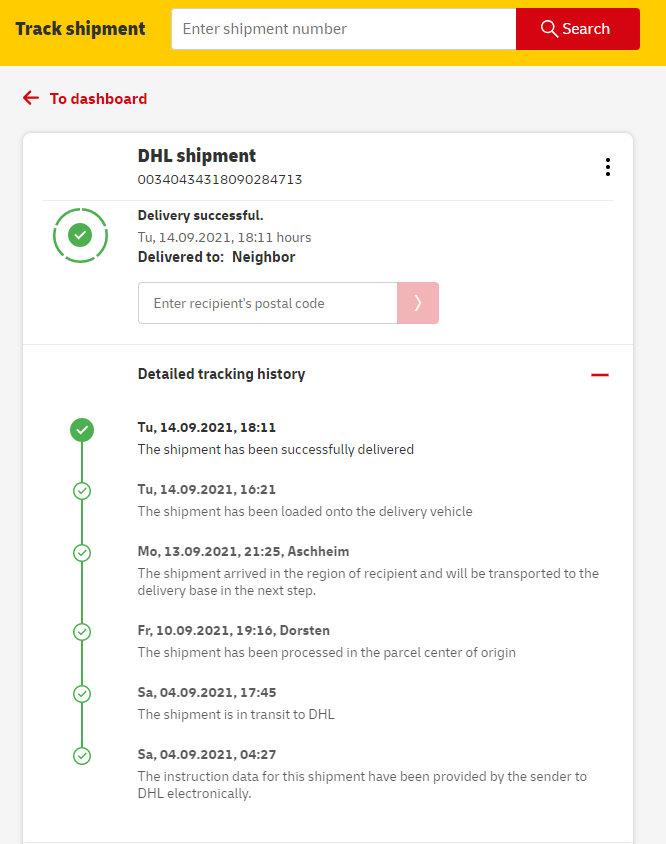
Task: Click the Aschheim arrival timeline checkmark
Action: pos(82,553)
